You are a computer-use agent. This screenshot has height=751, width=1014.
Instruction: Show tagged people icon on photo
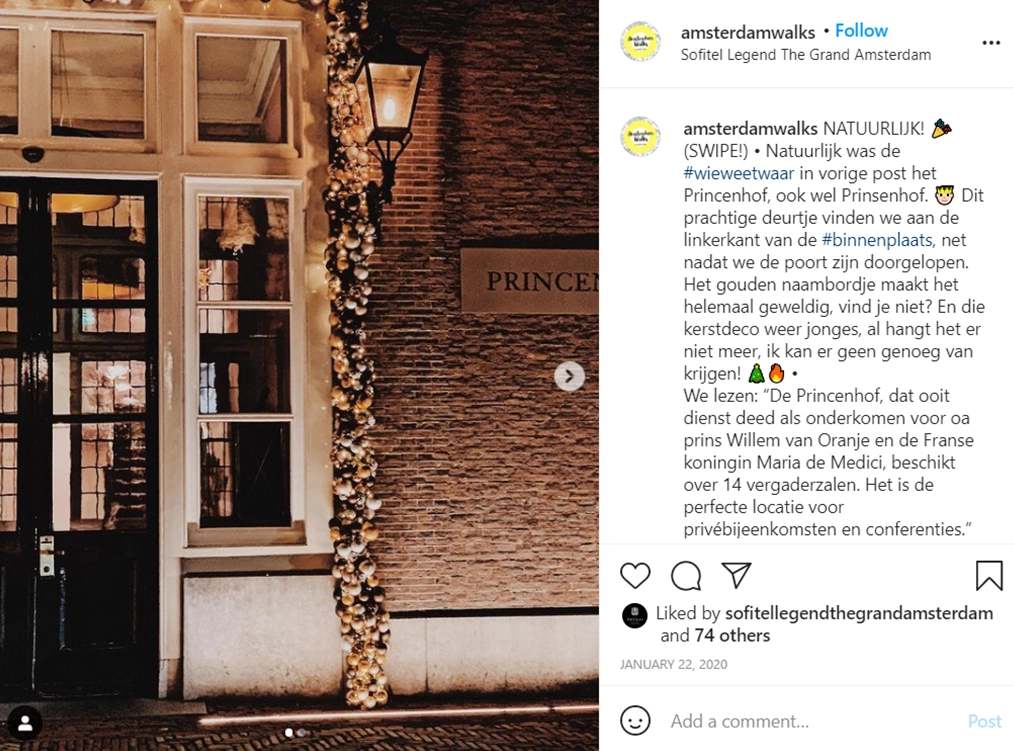[25, 723]
